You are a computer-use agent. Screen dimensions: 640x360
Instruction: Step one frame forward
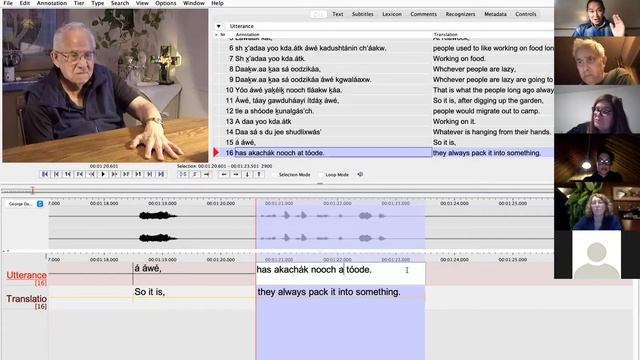(126, 174)
